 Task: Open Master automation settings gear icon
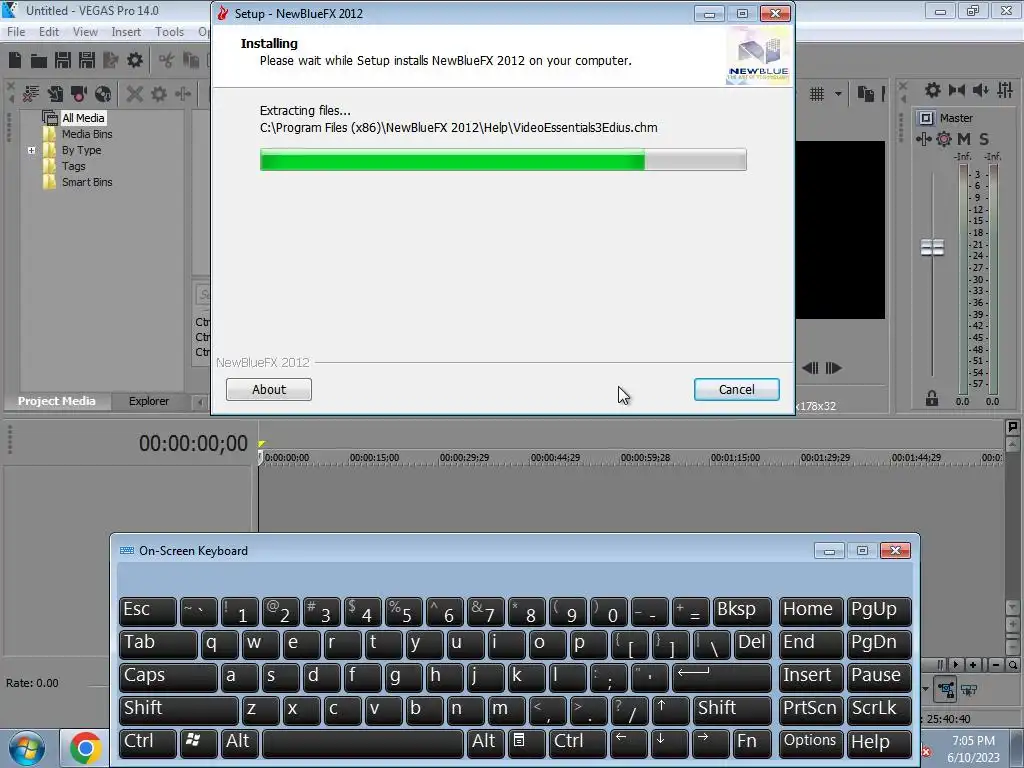[944, 138]
